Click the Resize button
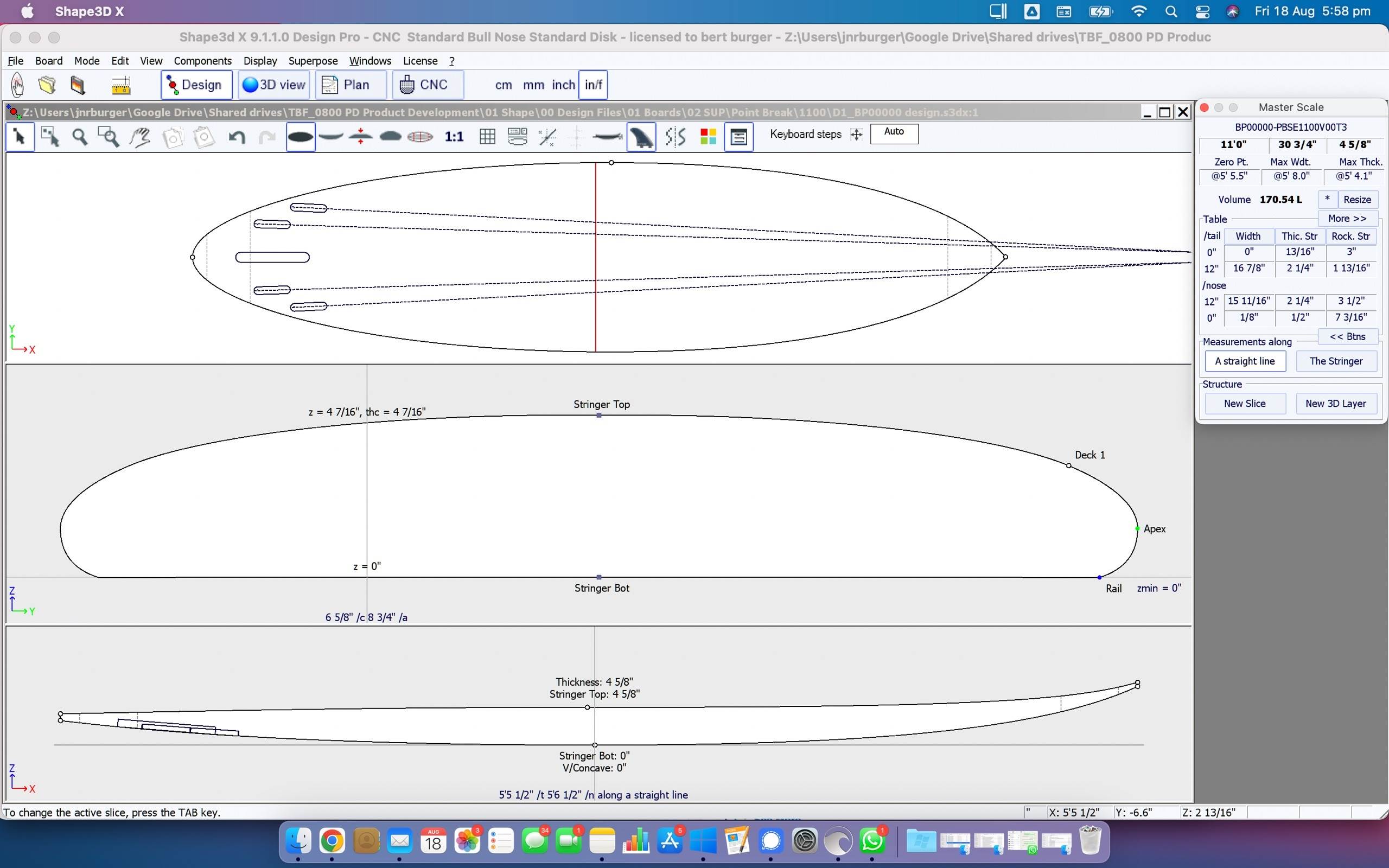The image size is (1389, 868). coord(1357,199)
